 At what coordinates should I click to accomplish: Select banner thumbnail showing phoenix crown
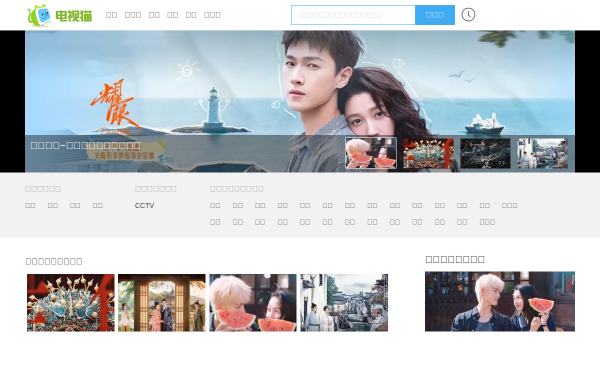pos(428,153)
